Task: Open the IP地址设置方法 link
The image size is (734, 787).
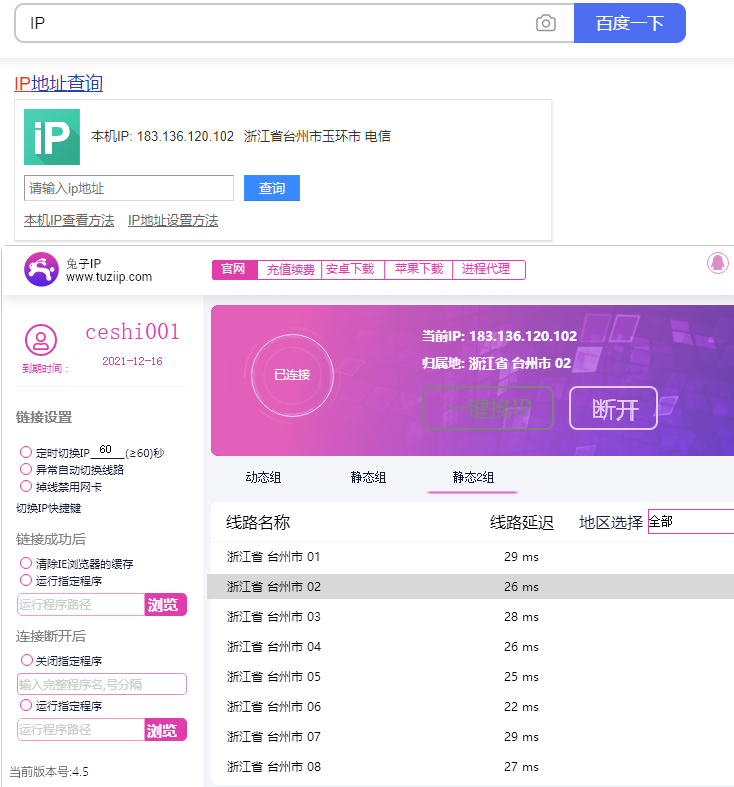Action: pos(173,220)
